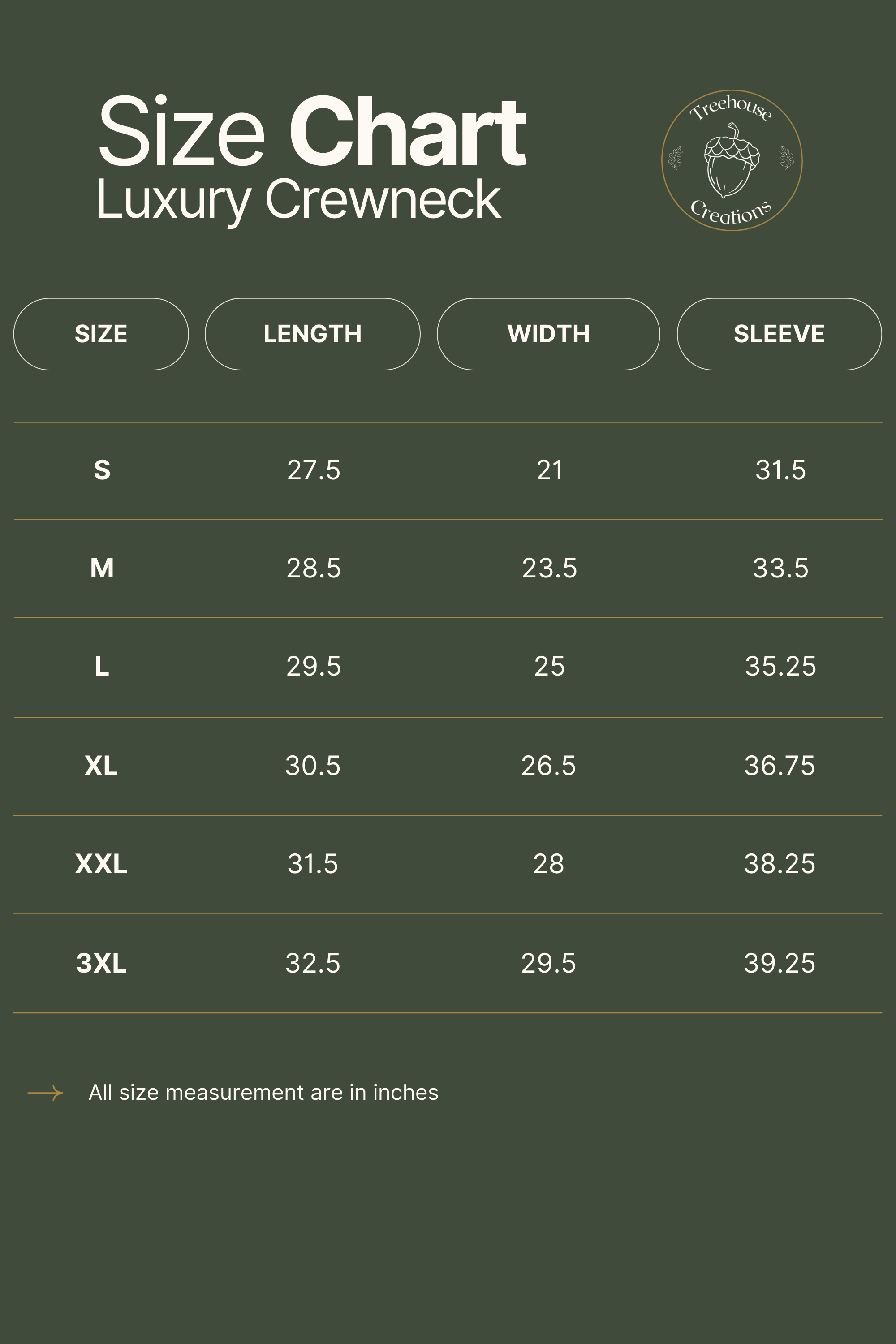
Task: Click the measurements in inches note
Action: [263, 1093]
